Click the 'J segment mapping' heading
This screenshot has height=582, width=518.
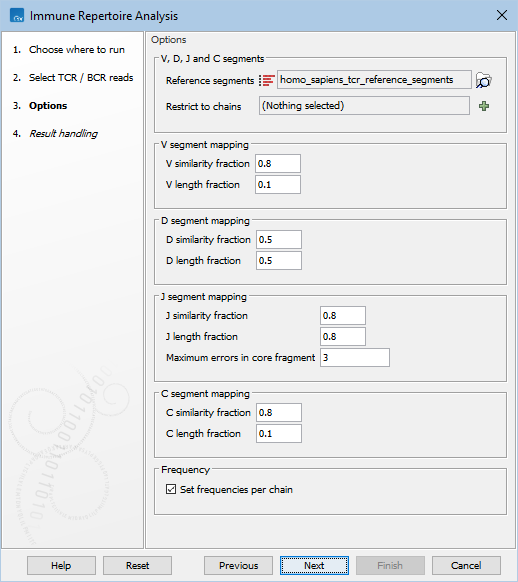pyautogui.click(x=204, y=297)
